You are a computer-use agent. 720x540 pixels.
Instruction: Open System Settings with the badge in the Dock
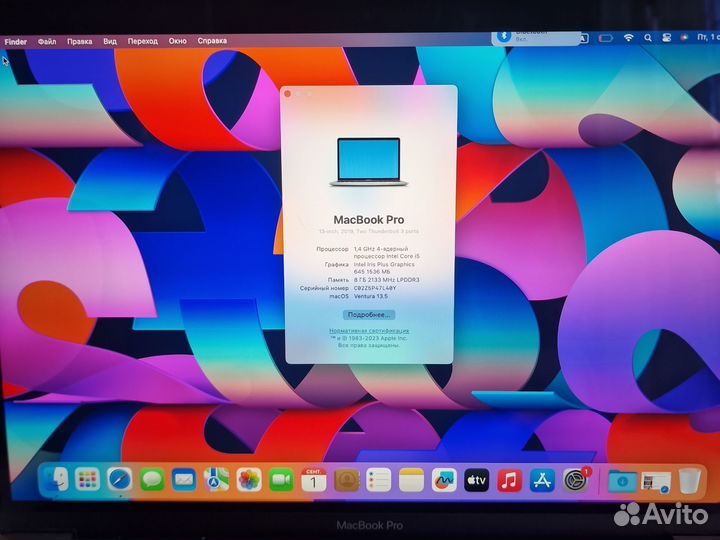point(576,480)
